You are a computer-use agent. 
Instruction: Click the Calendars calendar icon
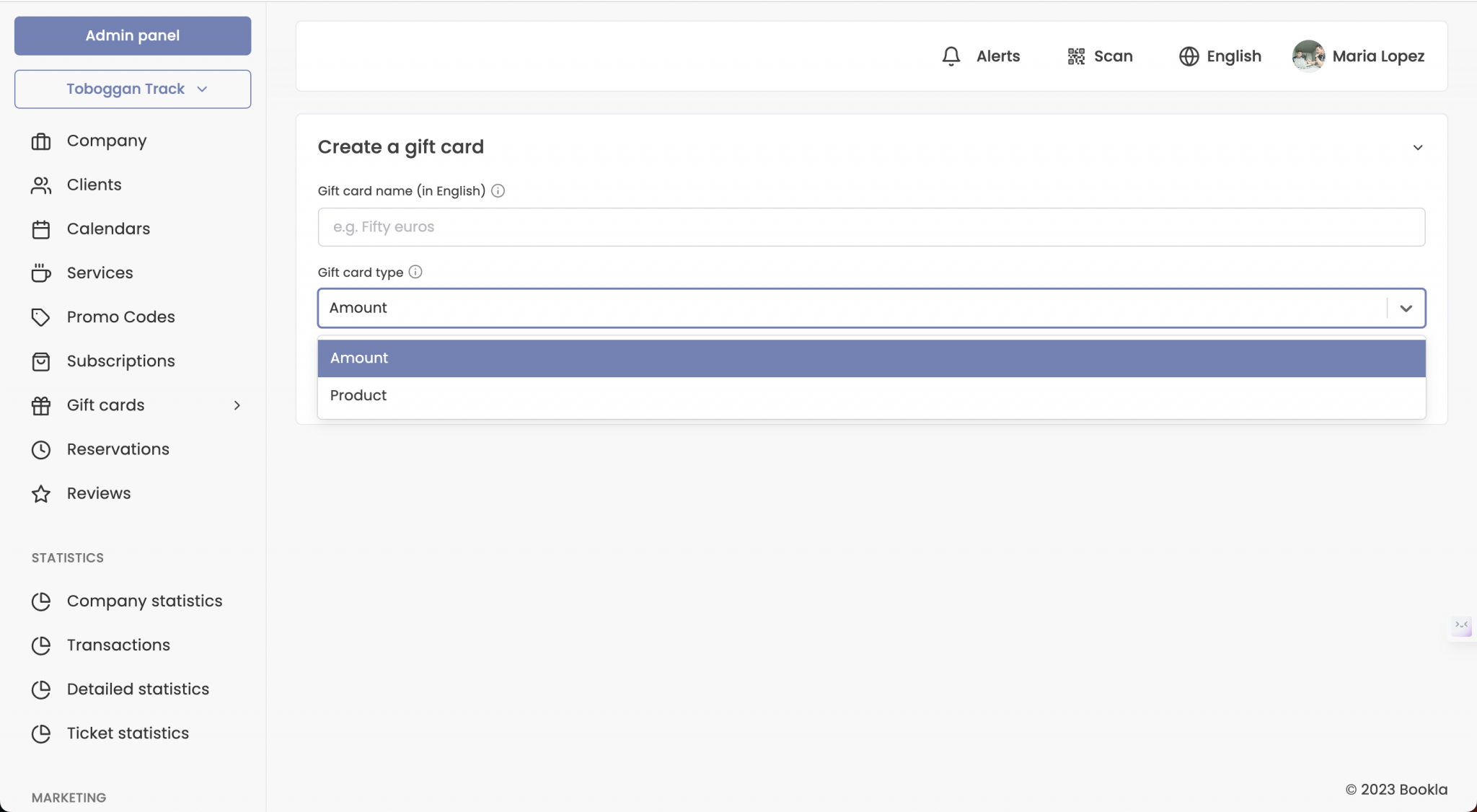(x=41, y=229)
